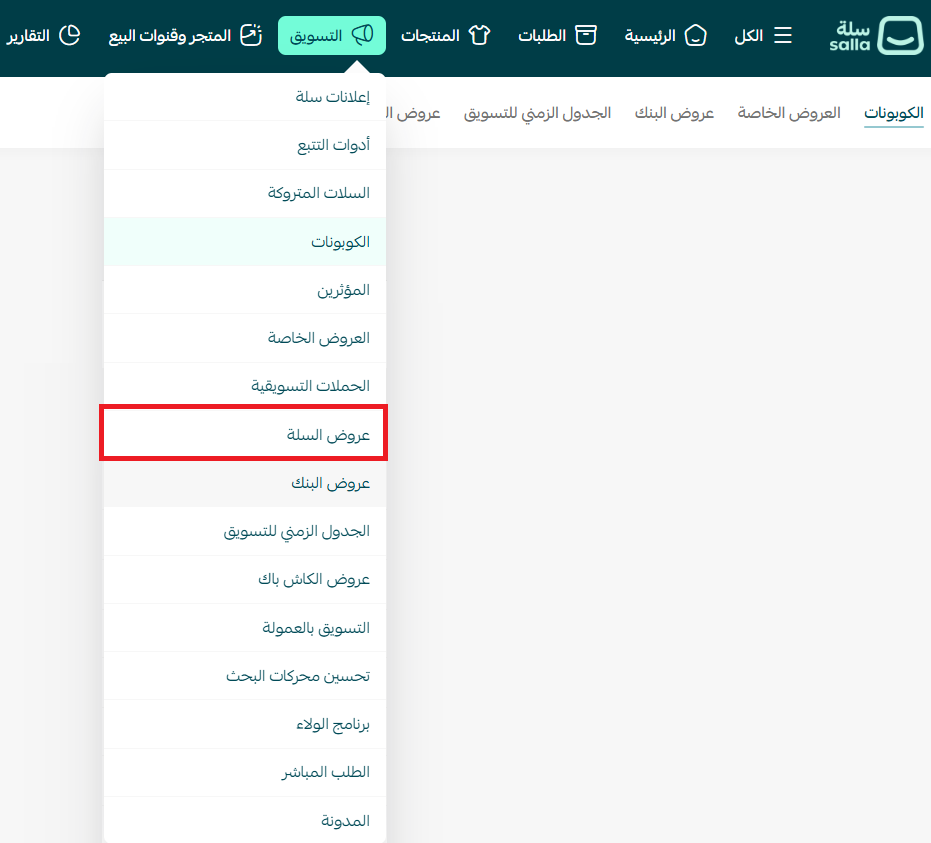This screenshot has height=843, width=931.
Task: Open السلات المتروكة menu item
Action: point(319,193)
